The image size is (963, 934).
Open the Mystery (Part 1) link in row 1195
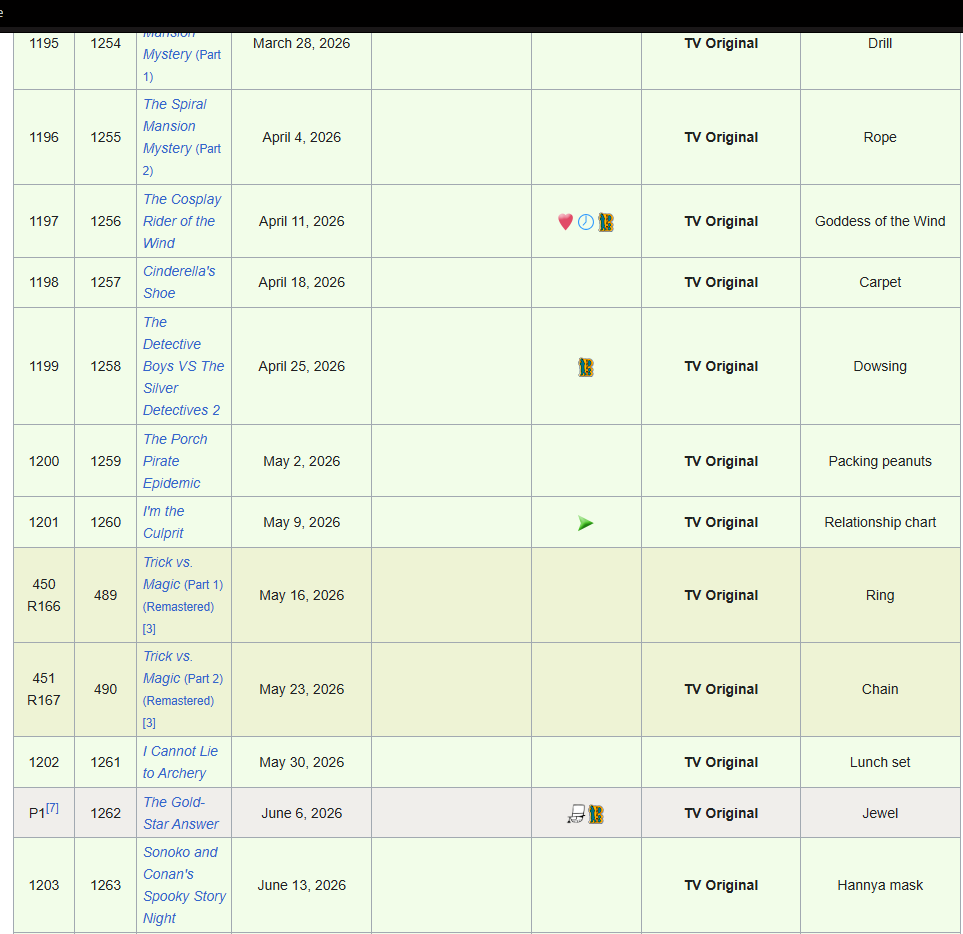182,54
